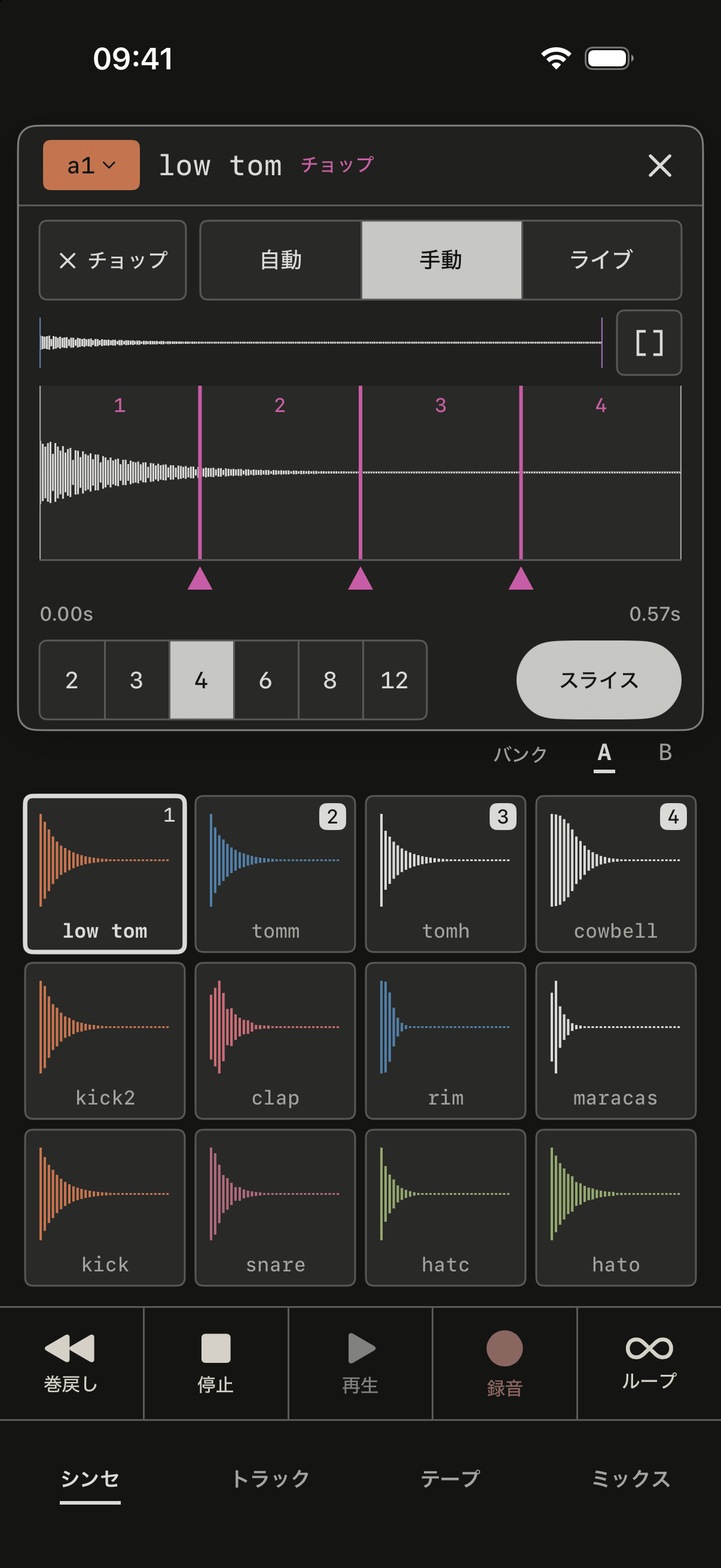Viewport: 721px width, 1568px height.
Task: Toggle the loop (ループ) infinity icon
Action: point(649,1348)
